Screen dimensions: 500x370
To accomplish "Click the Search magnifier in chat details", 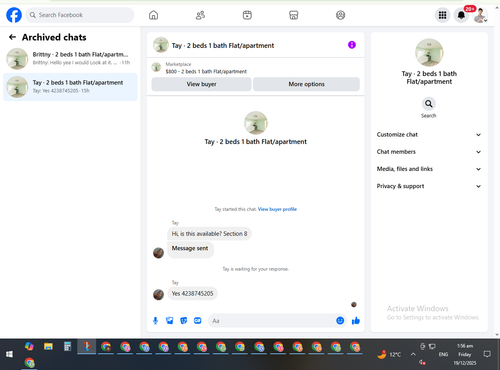I will point(429,104).
